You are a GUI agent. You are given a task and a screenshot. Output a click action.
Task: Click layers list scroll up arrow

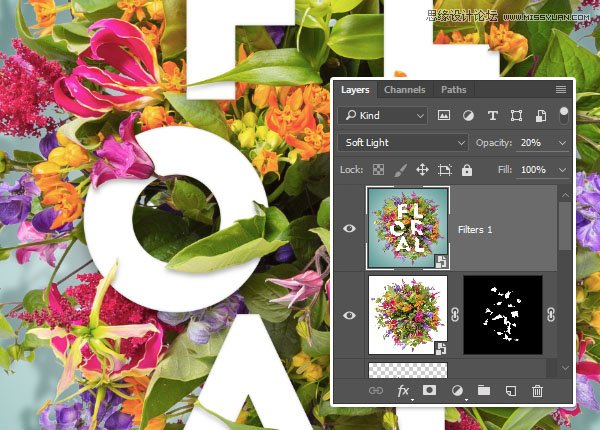[565, 195]
